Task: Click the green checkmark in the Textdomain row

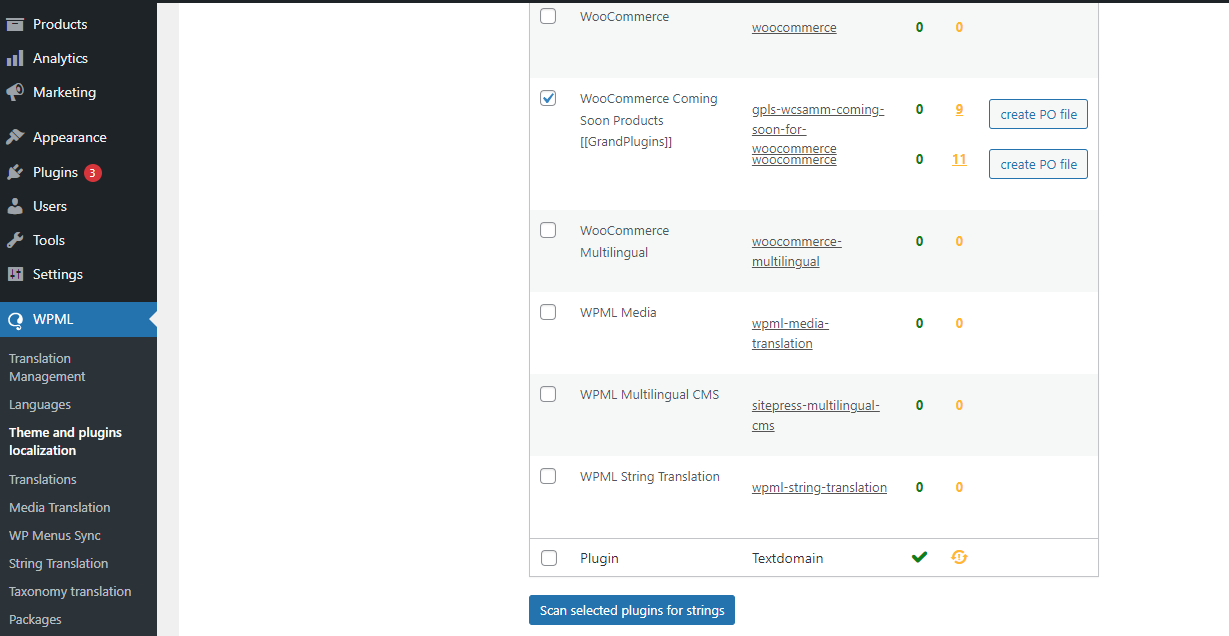Action: click(x=919, y=557)
